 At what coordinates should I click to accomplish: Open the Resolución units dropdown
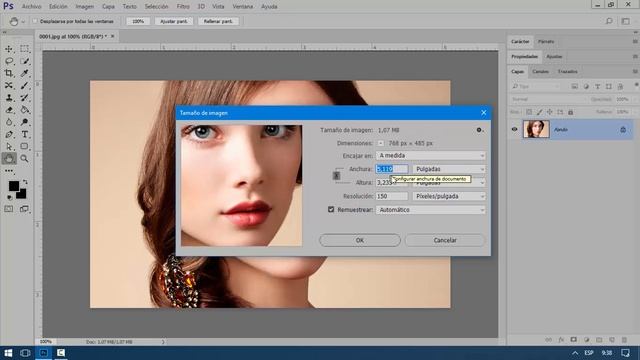point(449,196)
